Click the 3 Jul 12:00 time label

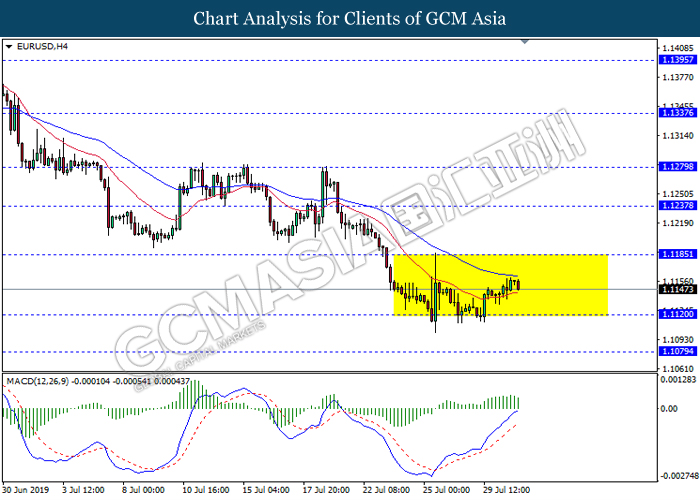(x=83, y=490)
